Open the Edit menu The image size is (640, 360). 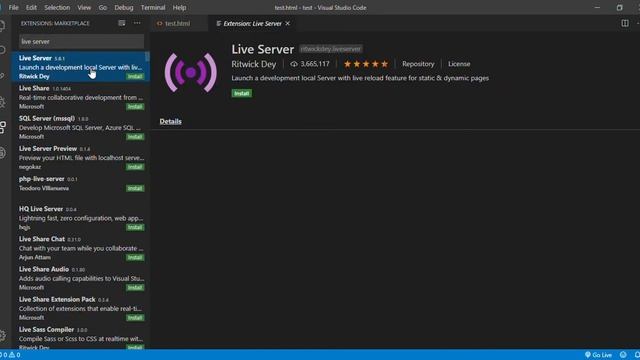31,7
